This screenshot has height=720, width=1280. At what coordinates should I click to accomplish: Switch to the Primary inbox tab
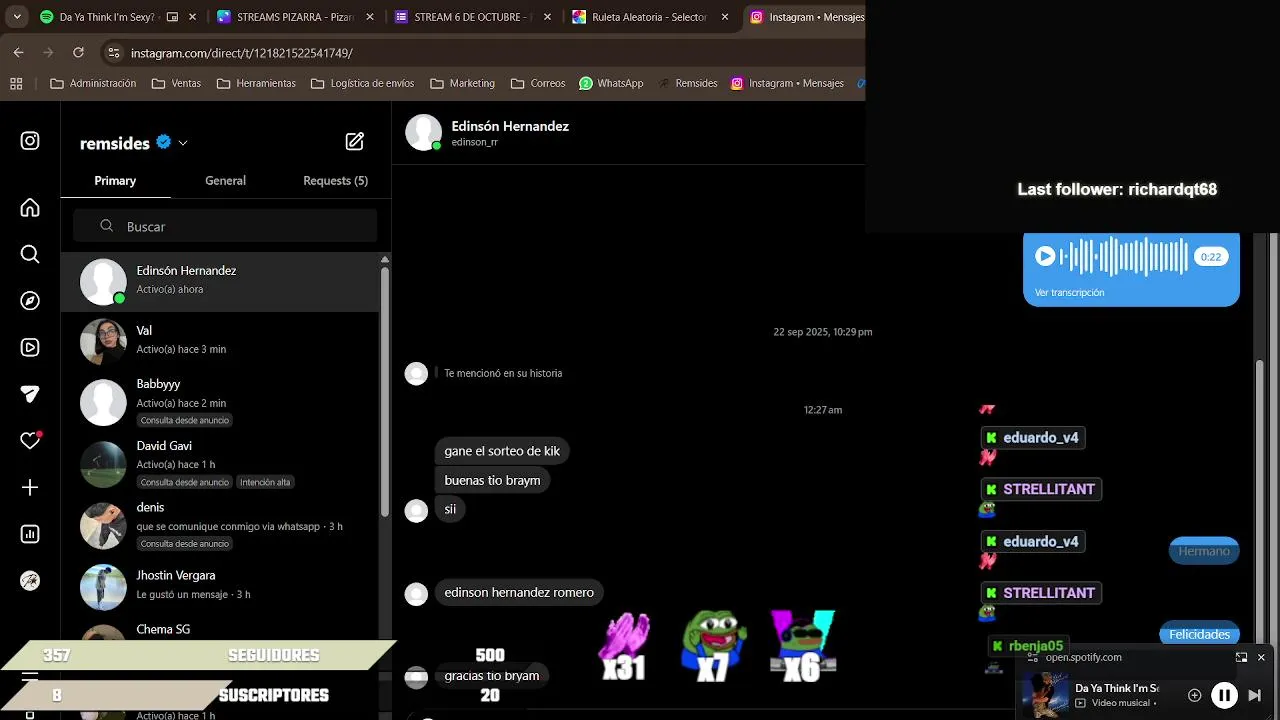[115, 181]
